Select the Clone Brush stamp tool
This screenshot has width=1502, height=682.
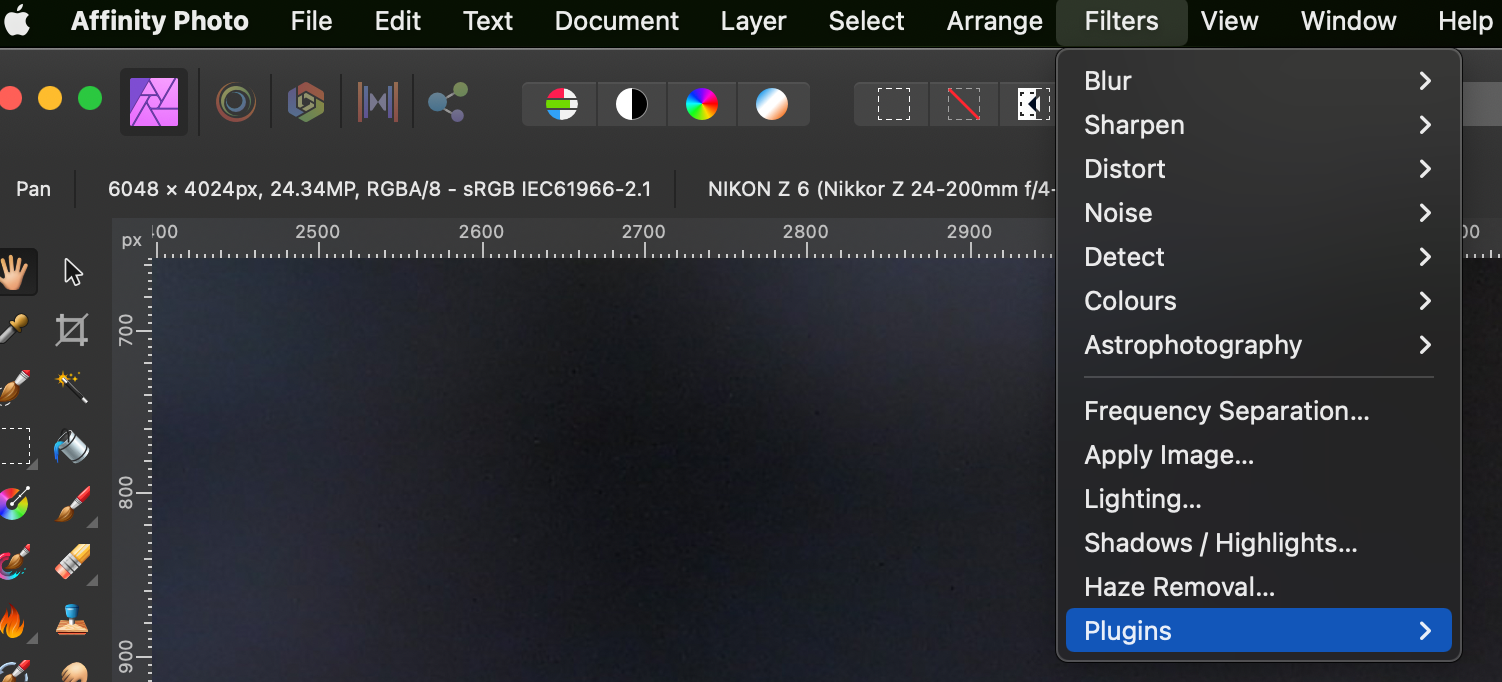coord(72,621)
